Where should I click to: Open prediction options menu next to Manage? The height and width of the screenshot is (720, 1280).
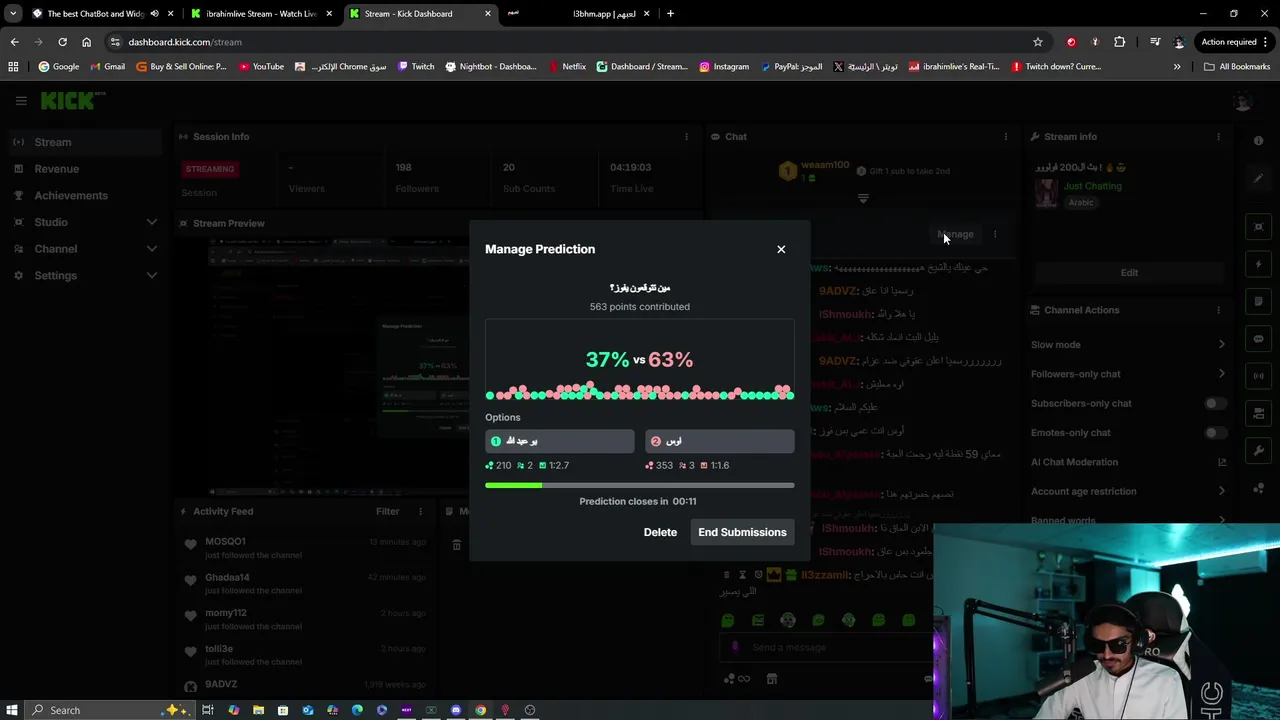[x=995, y=234]
